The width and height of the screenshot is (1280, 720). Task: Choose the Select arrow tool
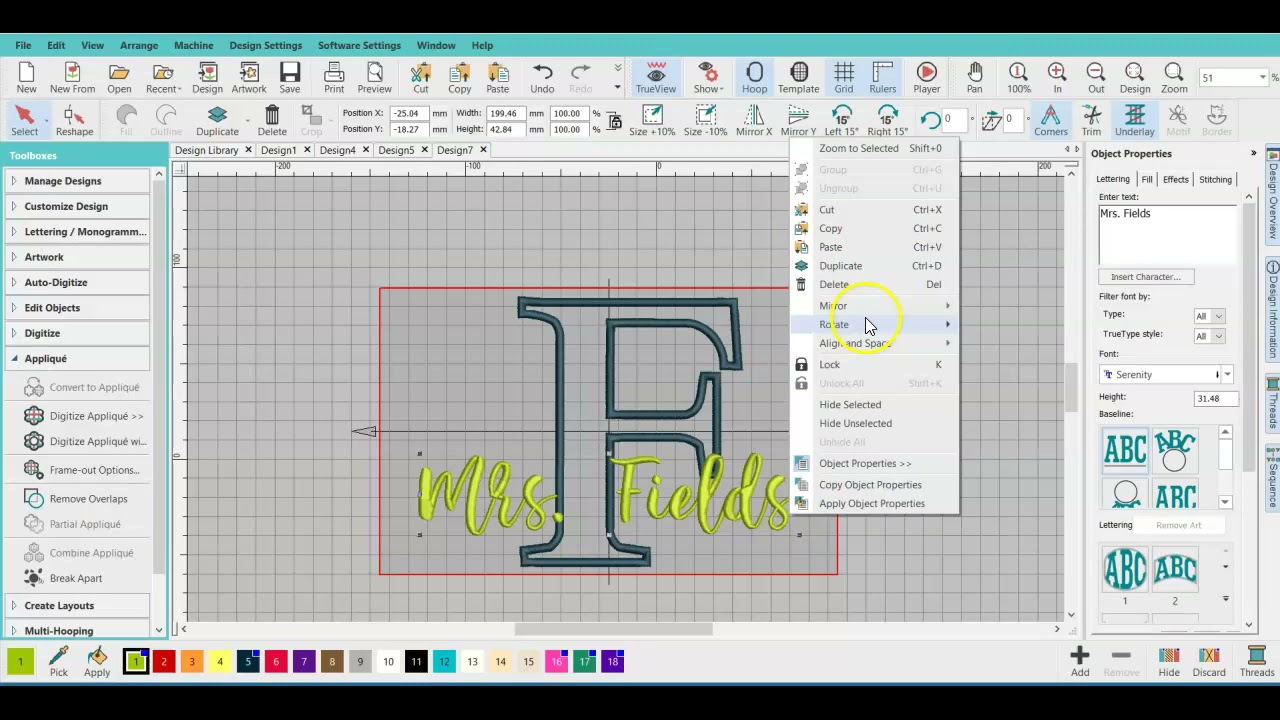click(25, 121)
